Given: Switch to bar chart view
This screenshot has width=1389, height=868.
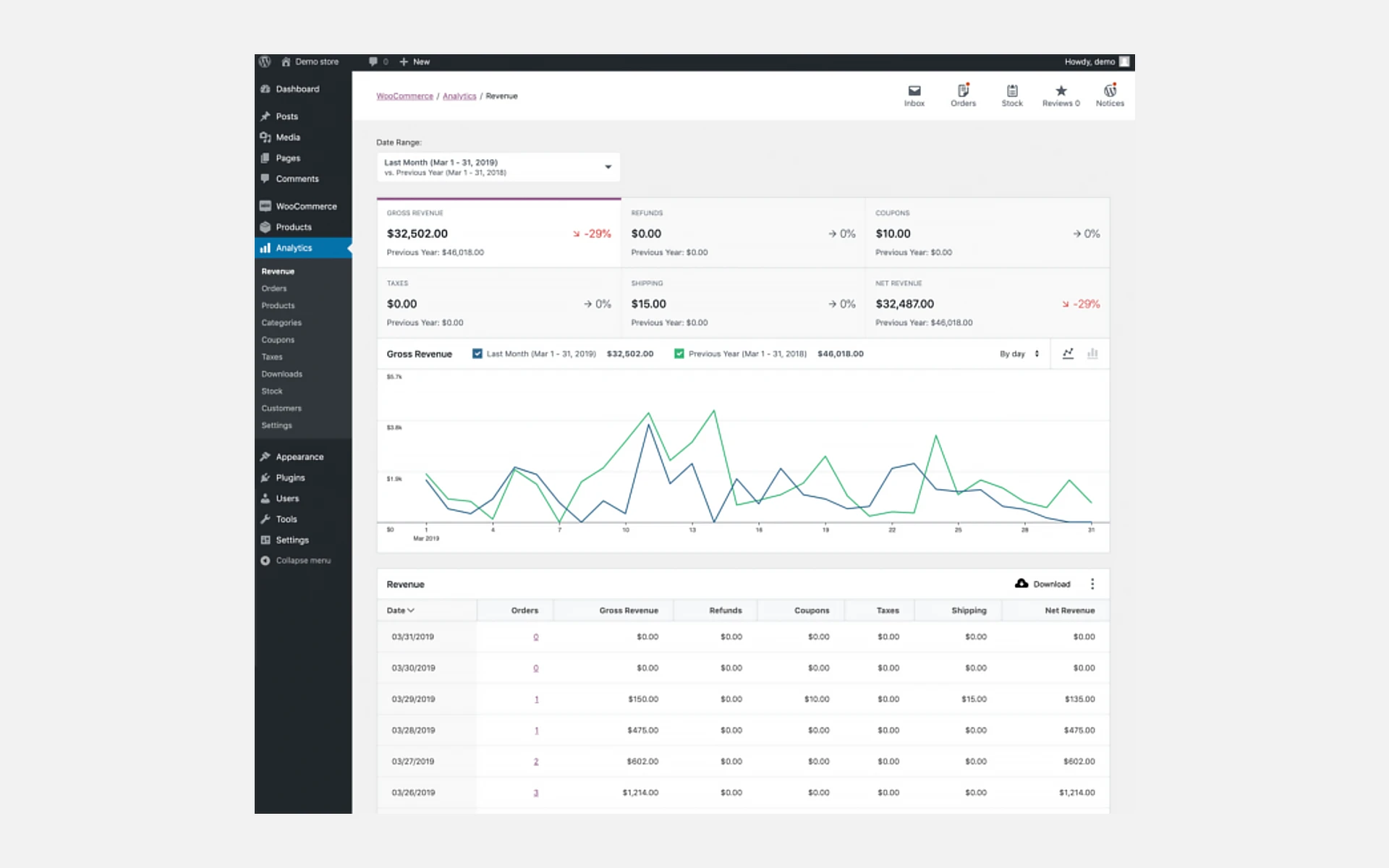Looking at the screenshot, I should click(1092, 354).
